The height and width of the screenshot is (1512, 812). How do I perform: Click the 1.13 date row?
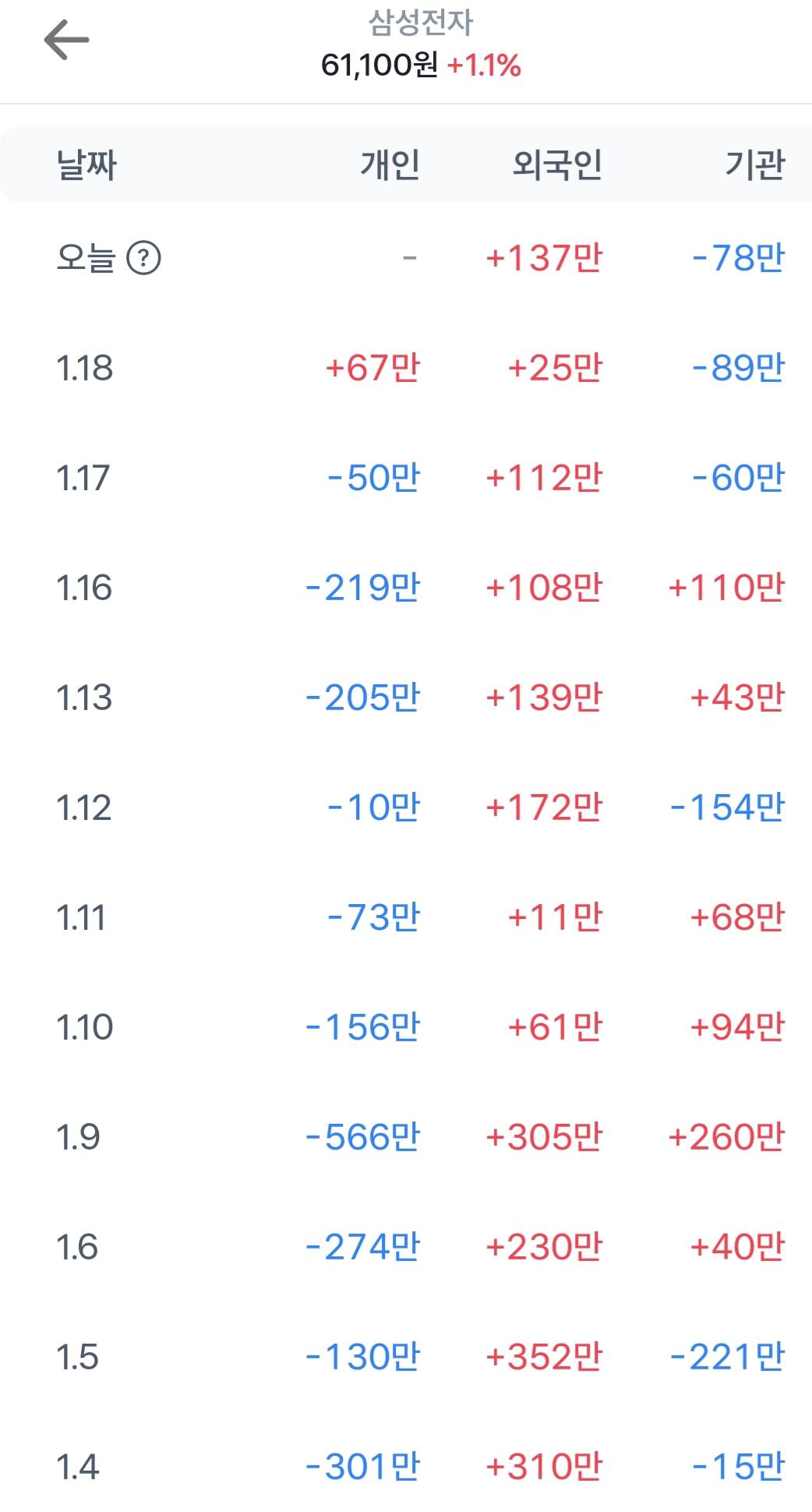[x=85, y=698]
